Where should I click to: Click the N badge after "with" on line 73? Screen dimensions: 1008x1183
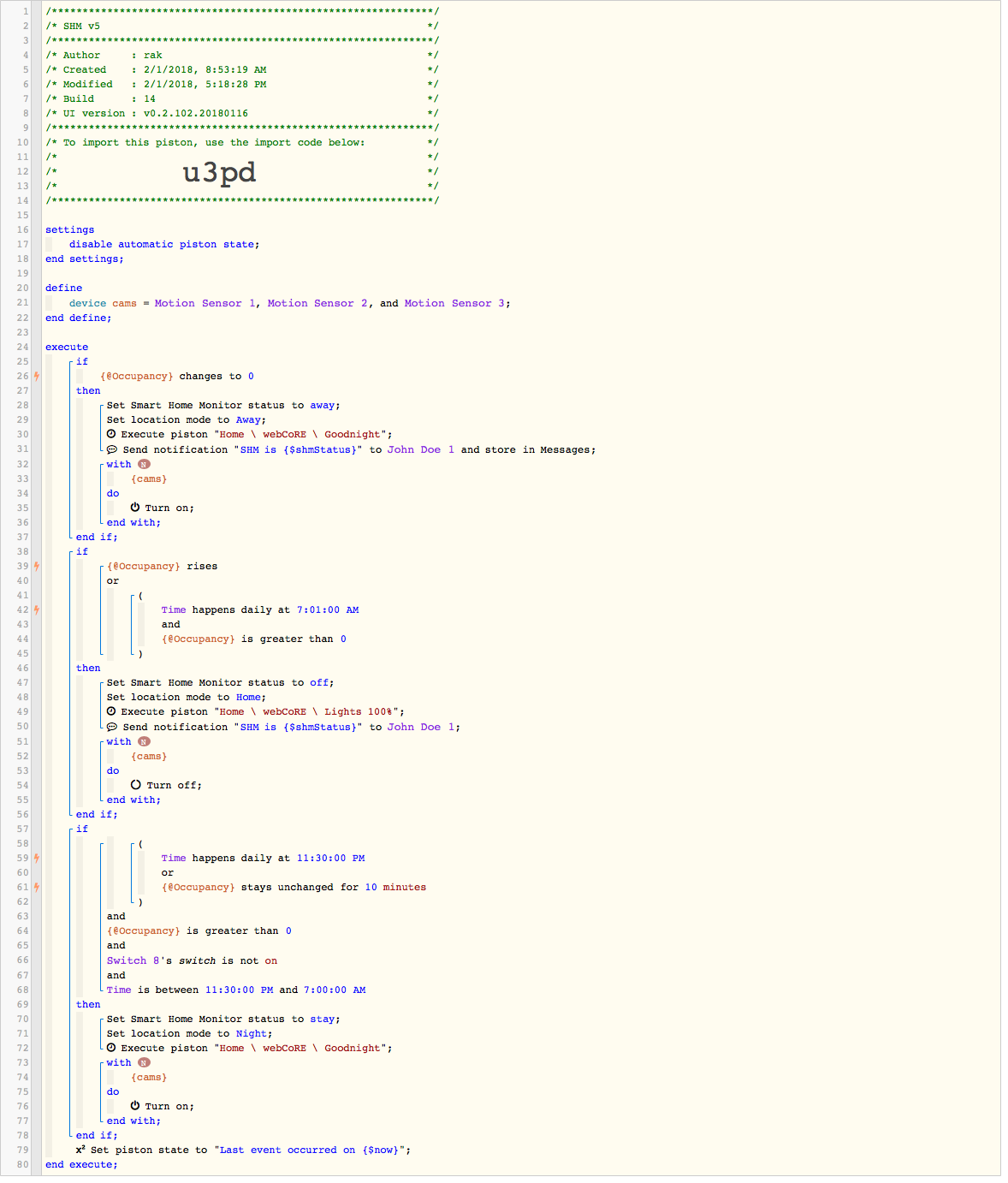click(x=144, y=1062)
